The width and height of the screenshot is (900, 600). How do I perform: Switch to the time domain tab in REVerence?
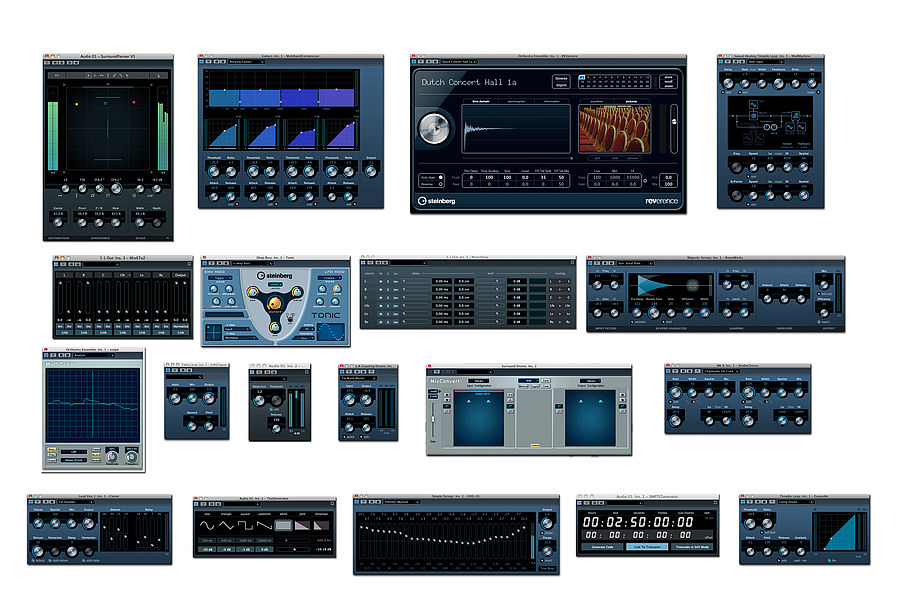coord(480,102)
